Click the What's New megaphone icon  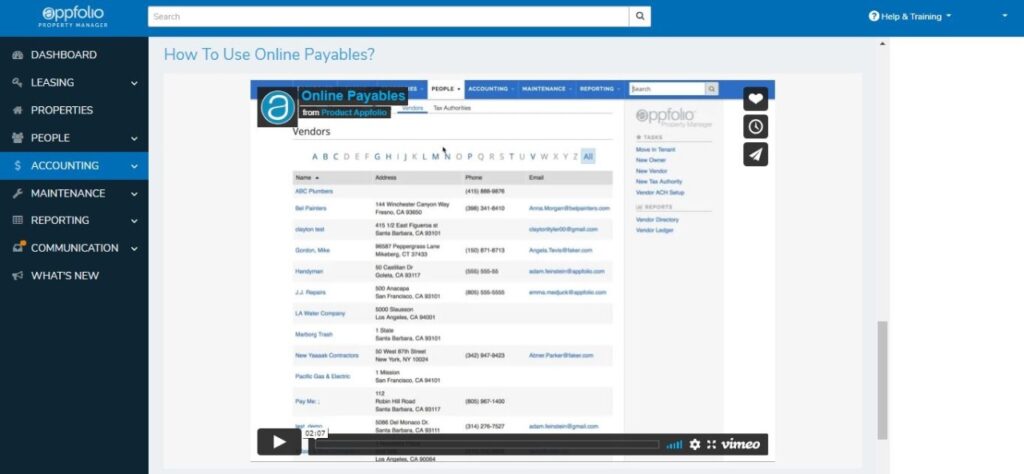click(18, 276)
